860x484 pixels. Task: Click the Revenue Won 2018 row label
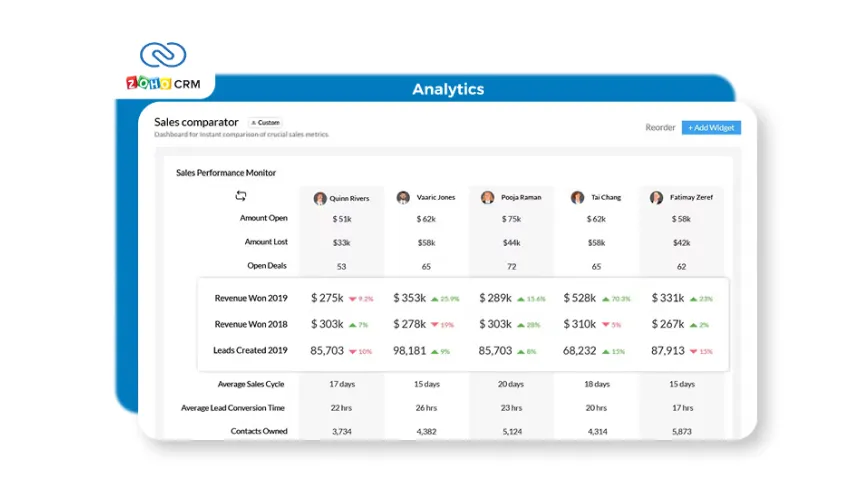click(250, 325)
